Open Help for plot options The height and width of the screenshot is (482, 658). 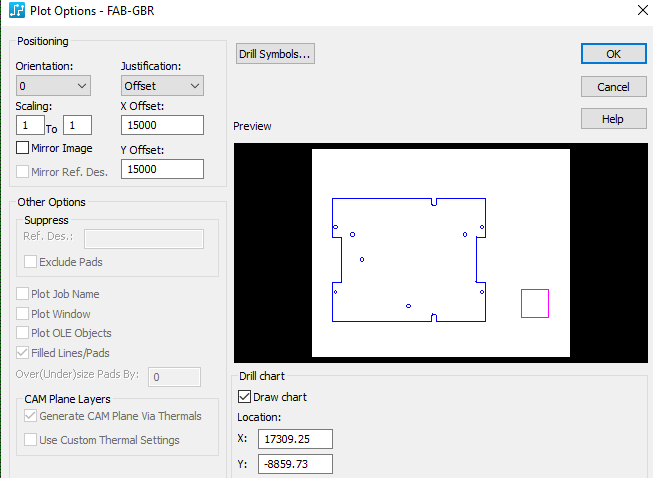[x=613, y=119]
